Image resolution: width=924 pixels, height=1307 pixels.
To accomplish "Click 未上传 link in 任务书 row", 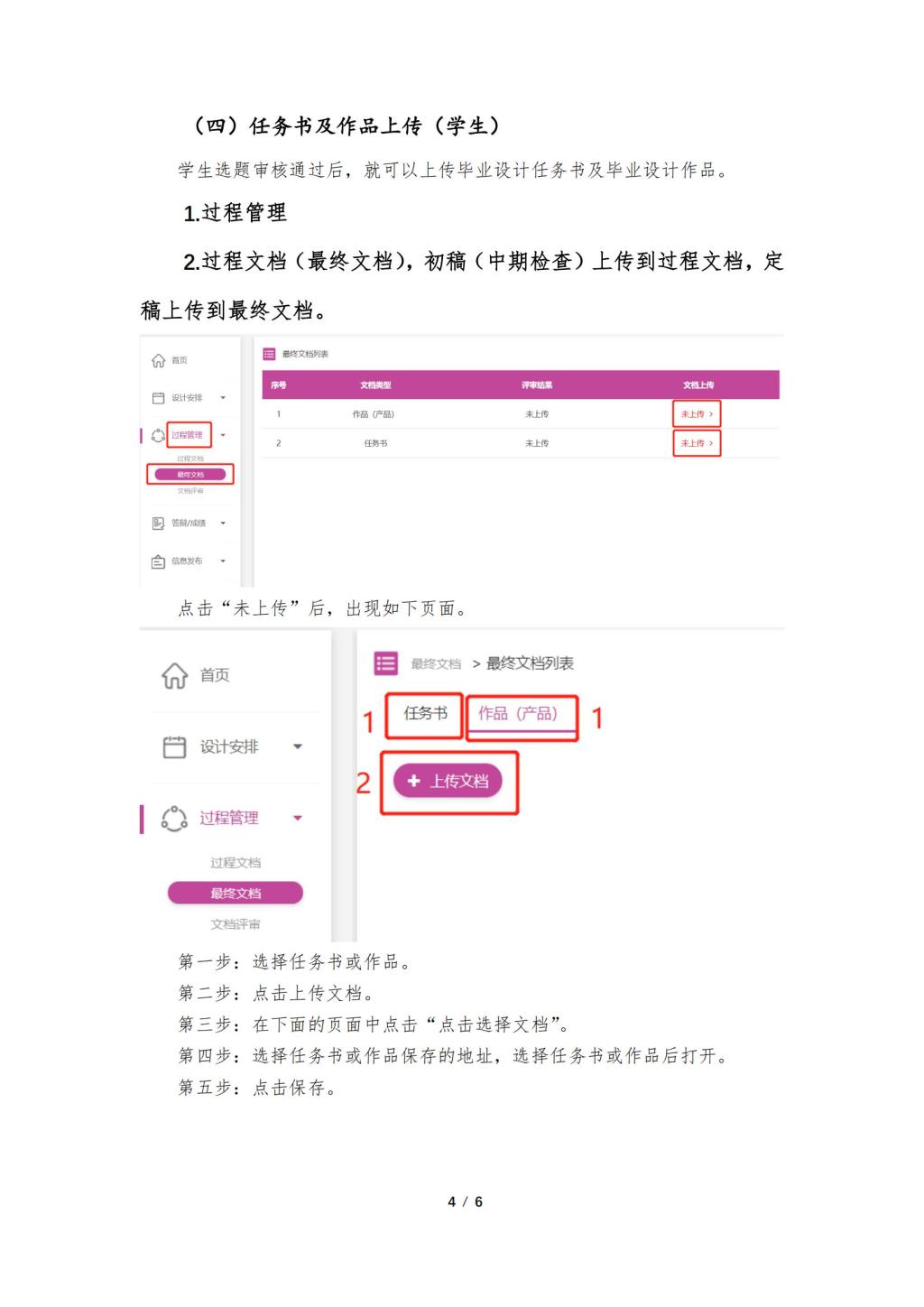I will (697, 443).
